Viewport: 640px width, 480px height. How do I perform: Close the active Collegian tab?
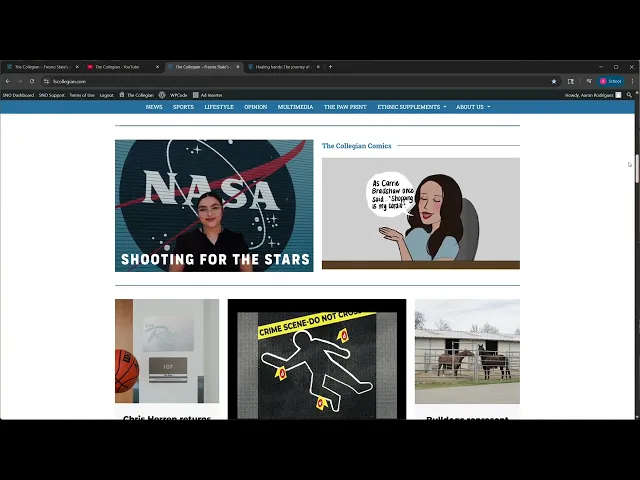238,67
